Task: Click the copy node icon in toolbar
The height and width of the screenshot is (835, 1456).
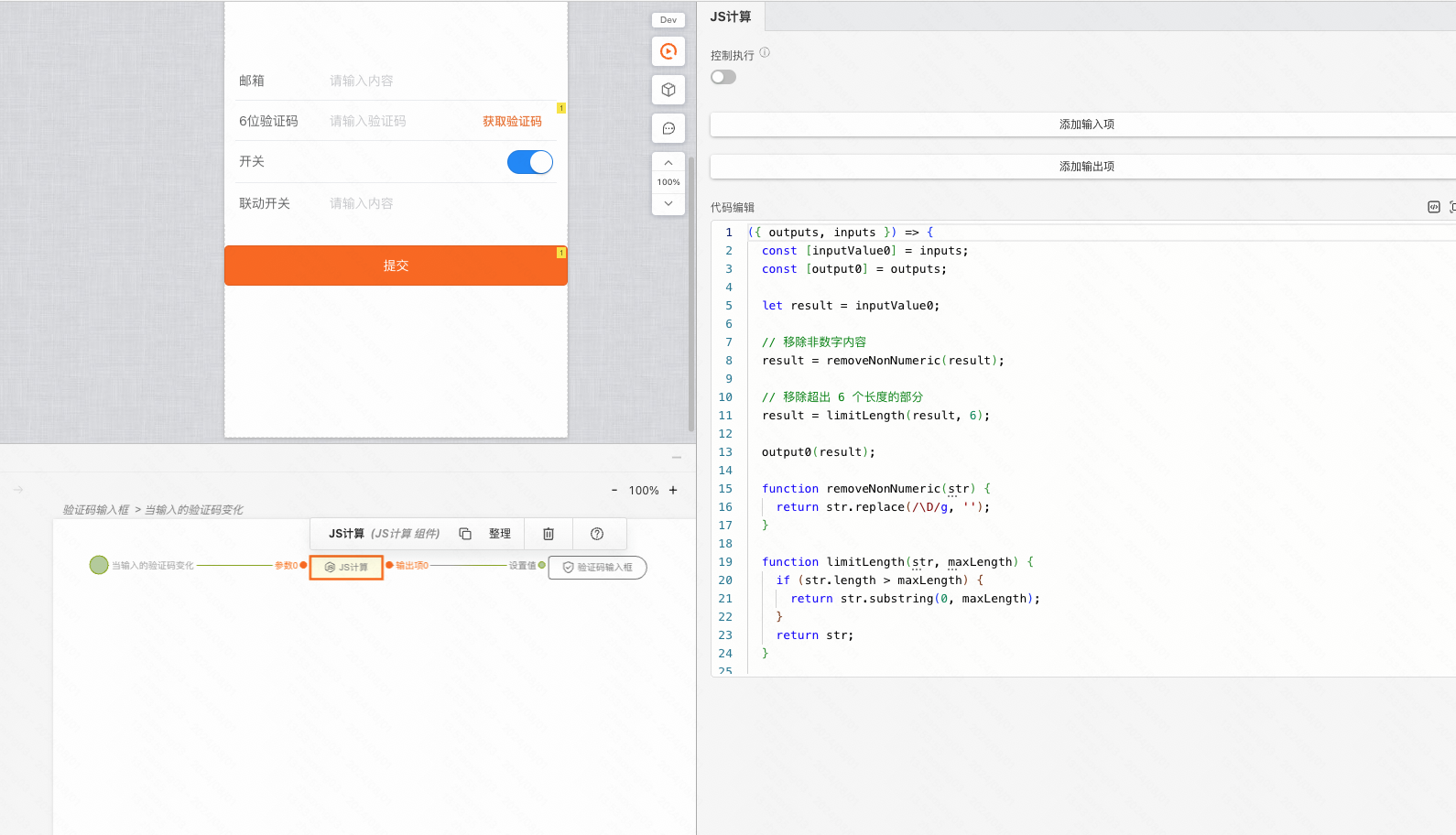Action: point(465,534)
